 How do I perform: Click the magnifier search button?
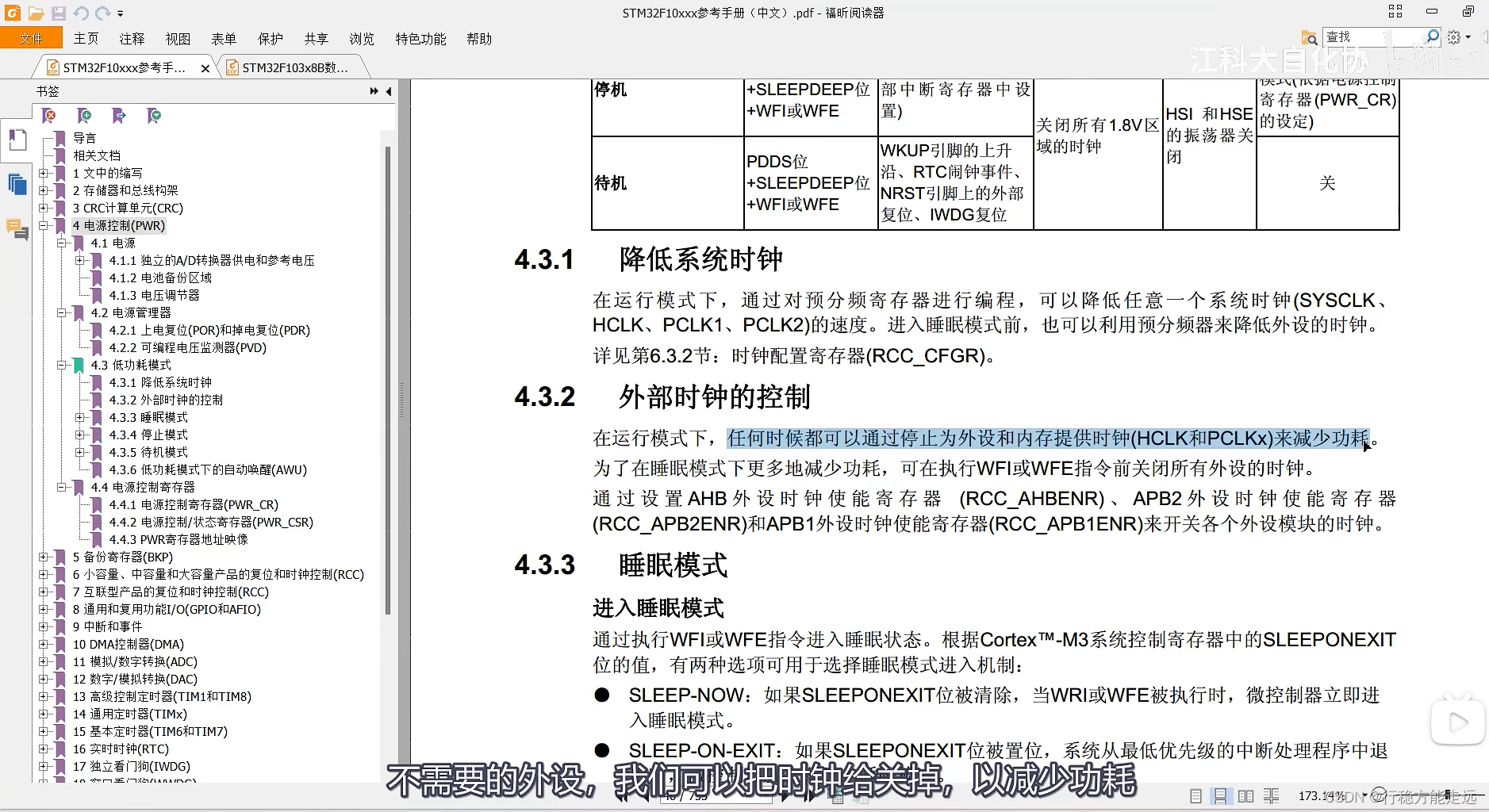[1433, 36]
